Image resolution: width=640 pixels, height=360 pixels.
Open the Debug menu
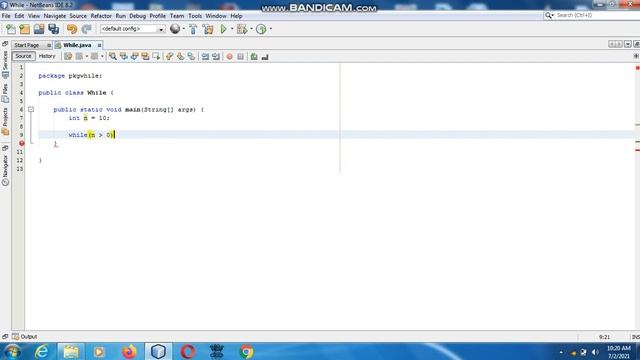tap(138, 16)
